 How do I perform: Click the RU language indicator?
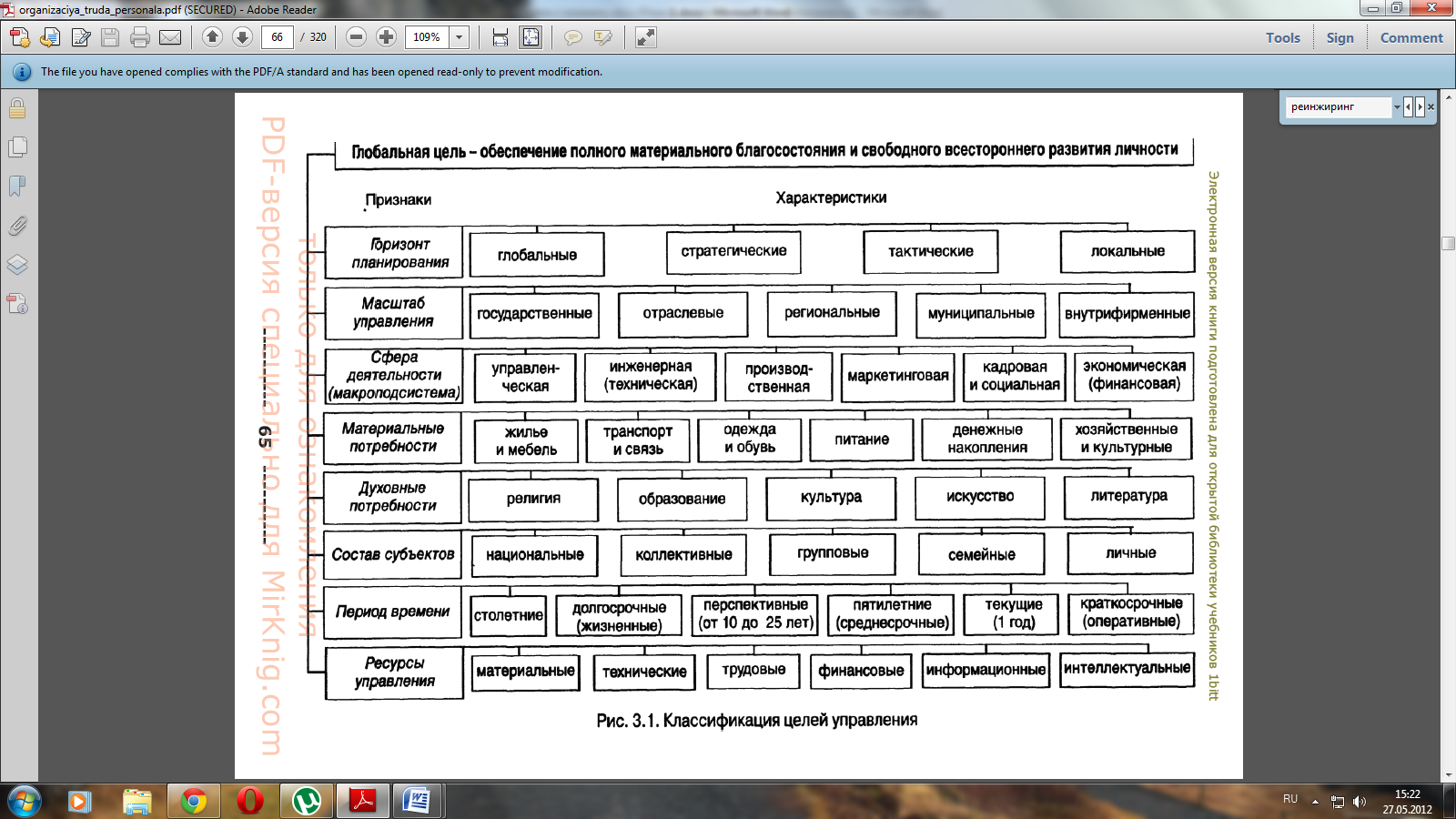[1290, 799]
